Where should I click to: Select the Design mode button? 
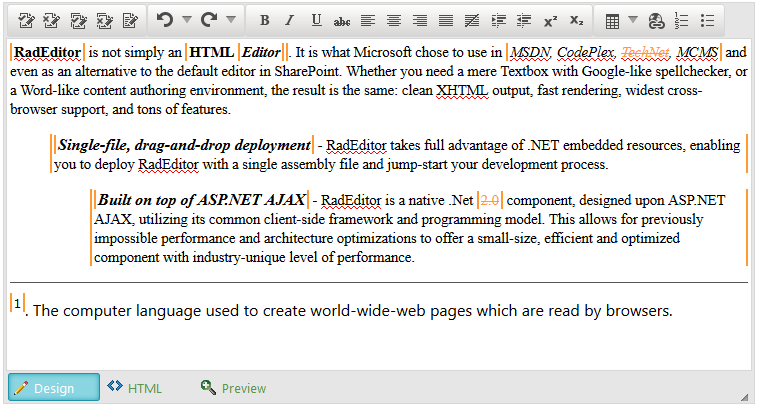[54, 388]
